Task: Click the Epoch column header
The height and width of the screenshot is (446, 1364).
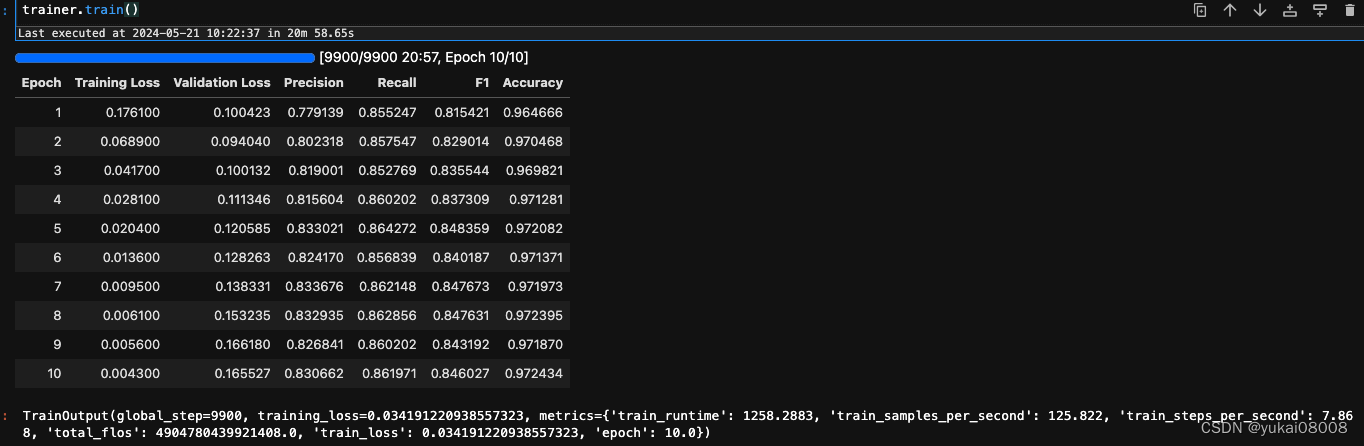Action: (41, 83)
